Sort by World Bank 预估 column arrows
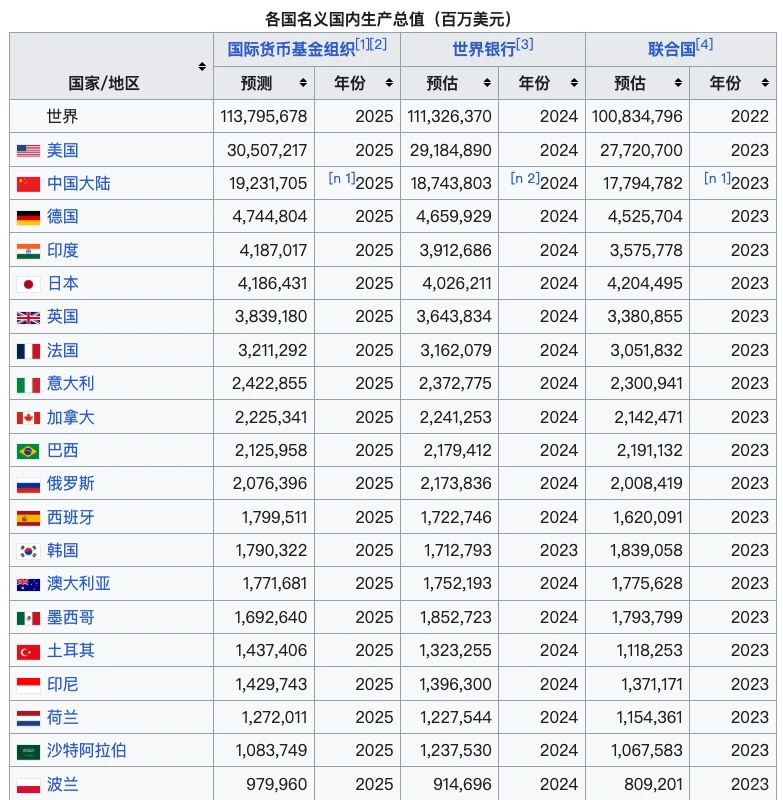The image size is (783, 800). (487, 83)
